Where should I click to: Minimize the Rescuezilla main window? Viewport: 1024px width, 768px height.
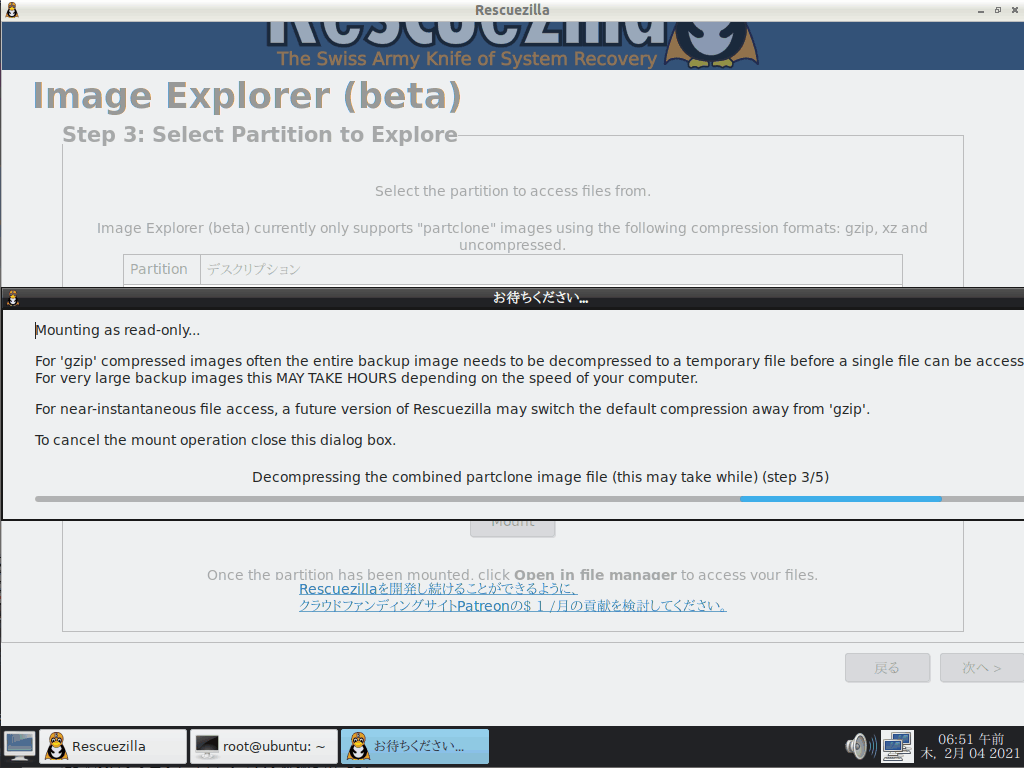pos(981,10)
